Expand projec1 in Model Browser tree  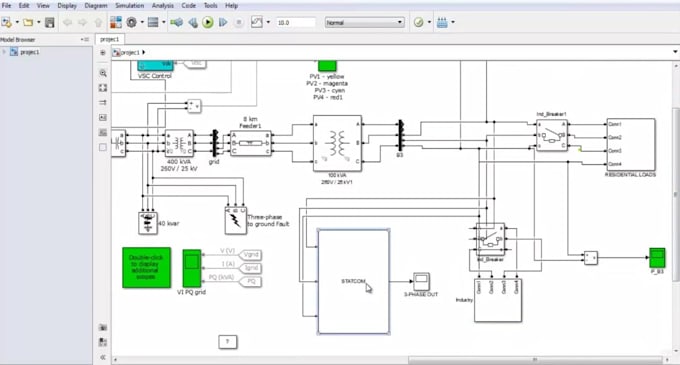coord(4,52)
